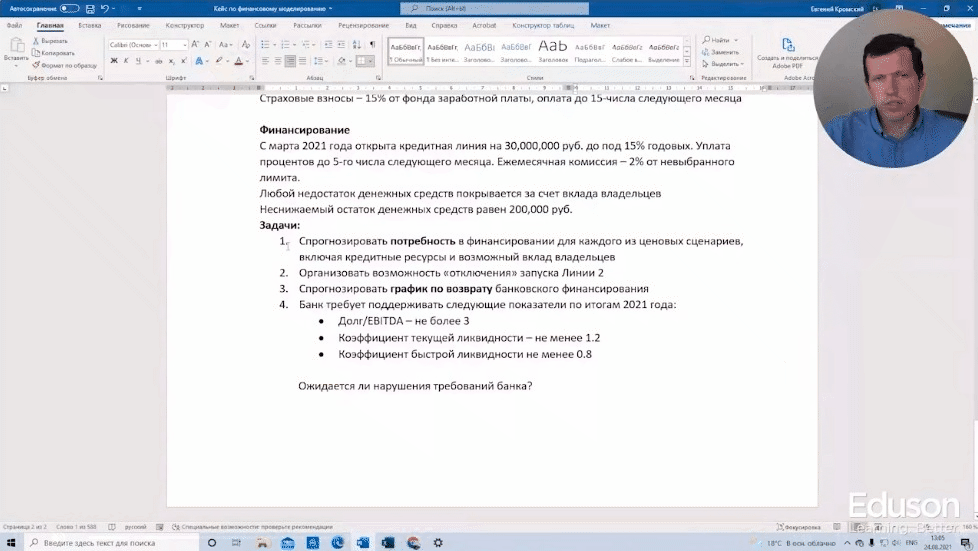978x551 pixels.
Task: Click the Bullets list icon
Action: (x=265, y=45)
